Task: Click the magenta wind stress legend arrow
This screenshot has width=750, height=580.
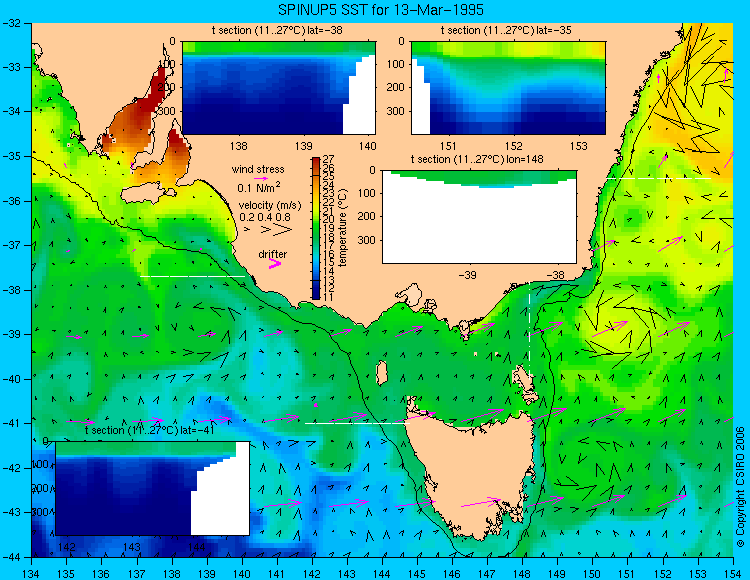Action: coord(261,178)
